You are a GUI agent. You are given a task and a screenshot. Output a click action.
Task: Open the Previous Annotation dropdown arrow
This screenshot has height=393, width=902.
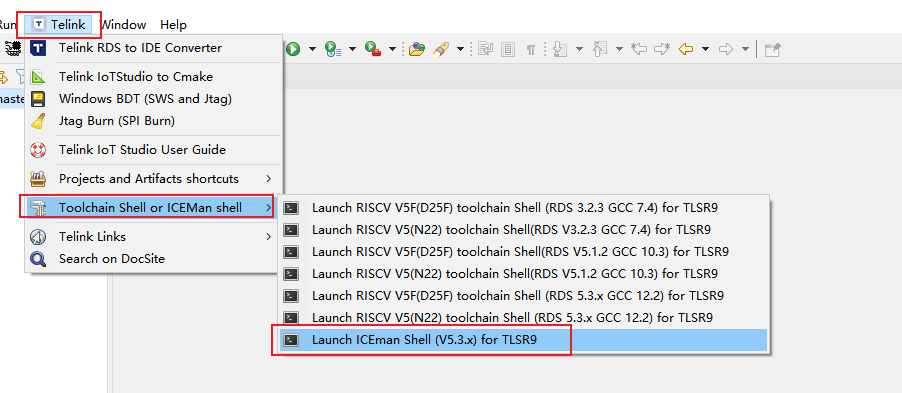(619, 49)
